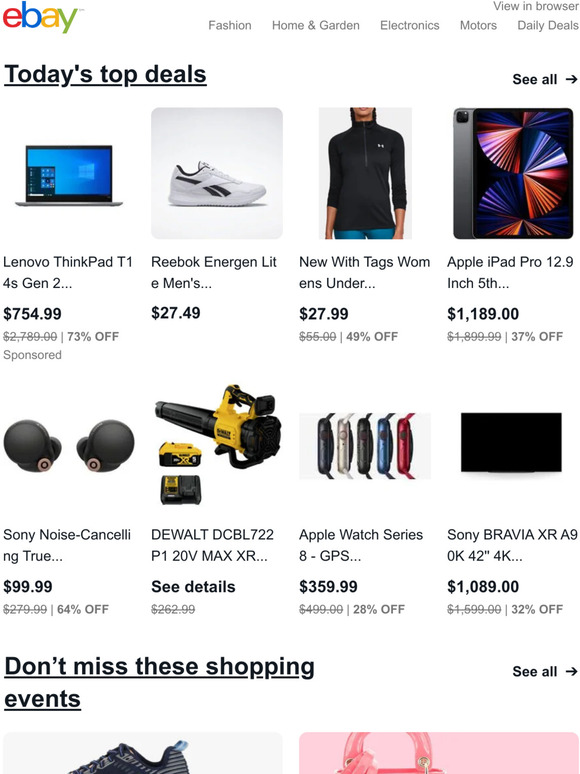Open the Fashion category
Viewport: 580px width, 774px height.
coord(230,25)
